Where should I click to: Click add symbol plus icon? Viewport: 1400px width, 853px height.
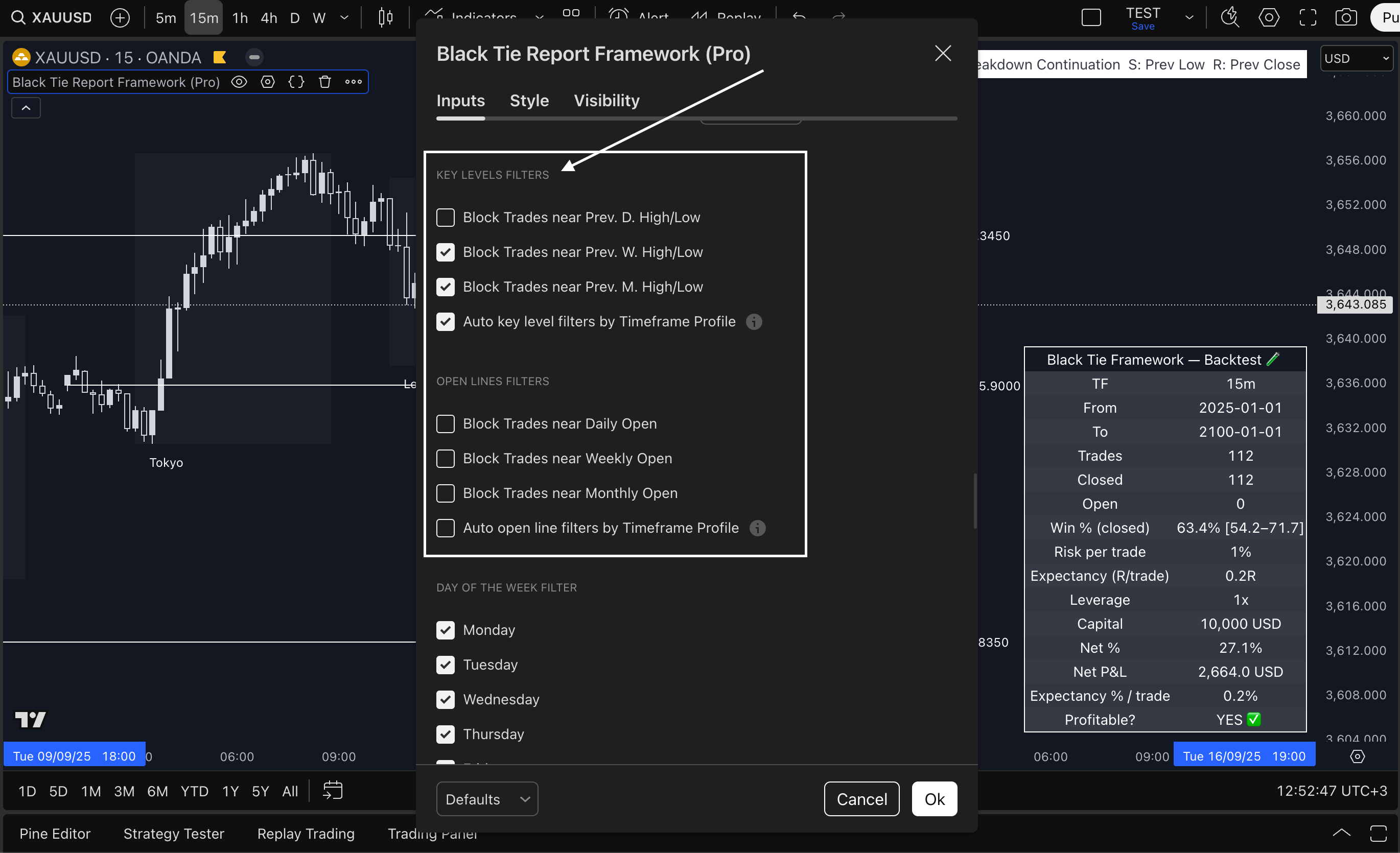[120, 17]
